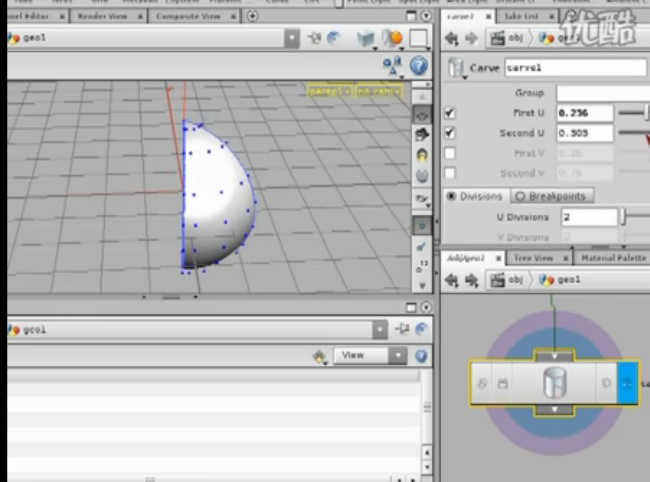Click the obj path button in parameters

click(x=509, y=38)
